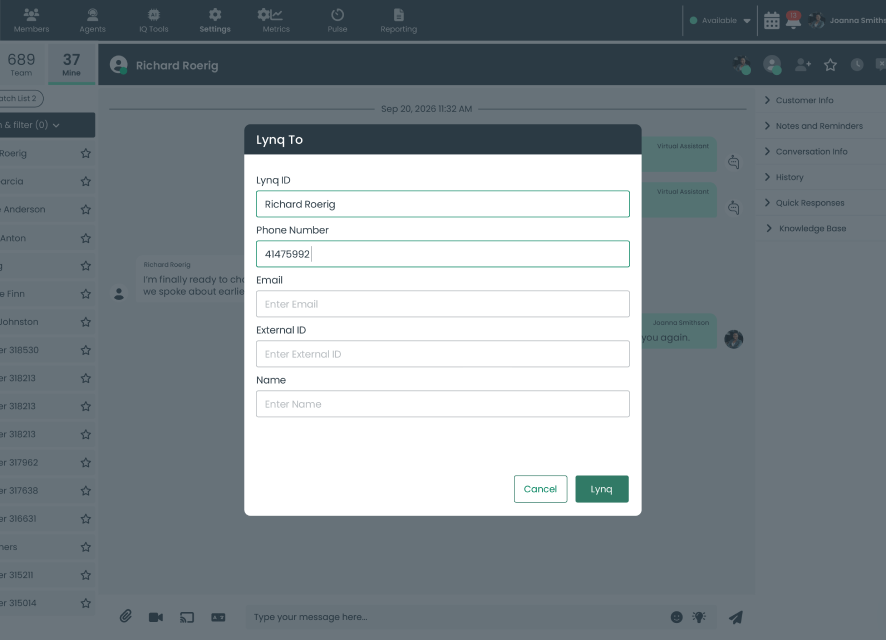Click the Email field in the dialog
The width and height of the screenshot is (886, 640).
point(442,304)
